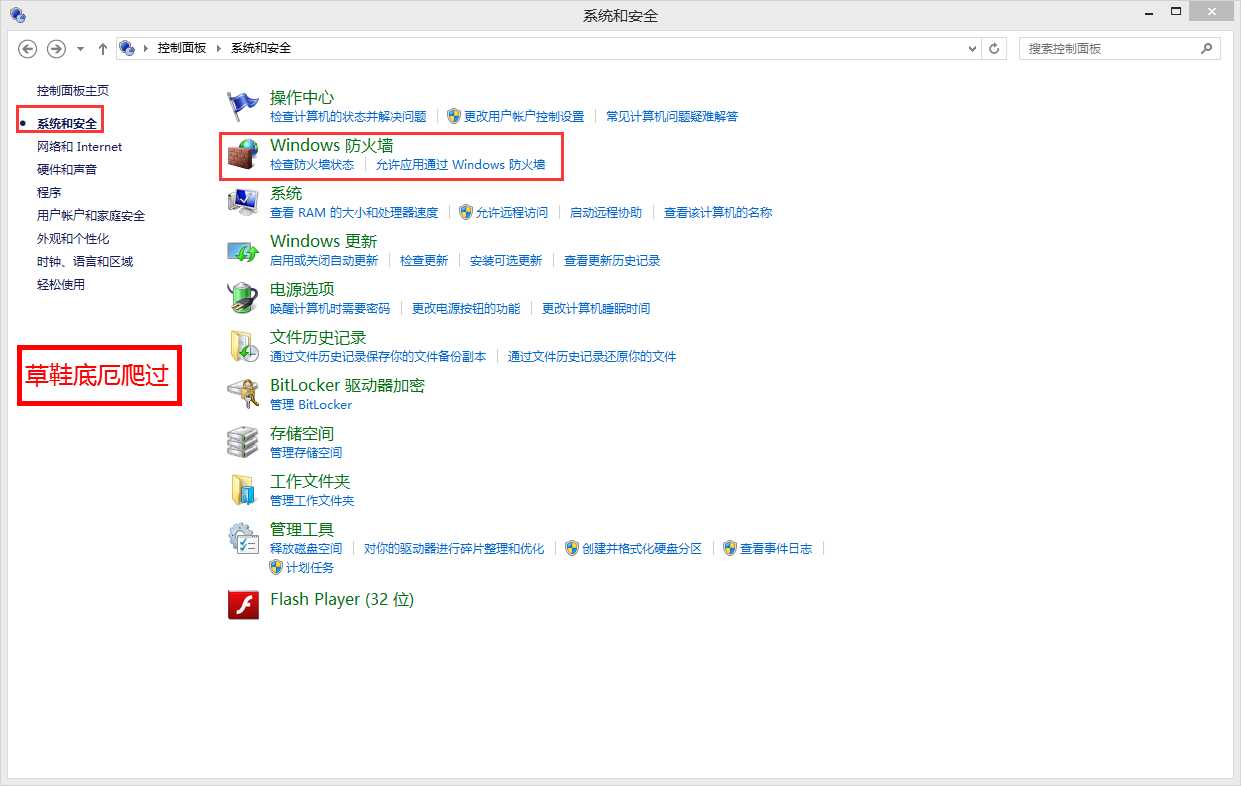This screenshot has height=786, width=1241.
Task: Go back with the back arrow
Action: (28, 48)
